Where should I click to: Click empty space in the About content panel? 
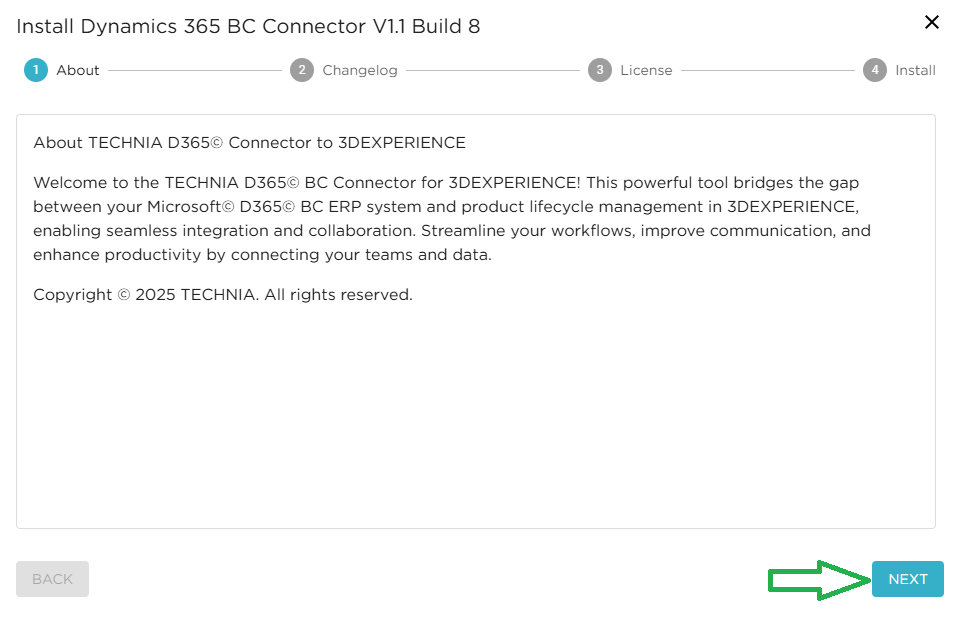(x=475, y=420)
